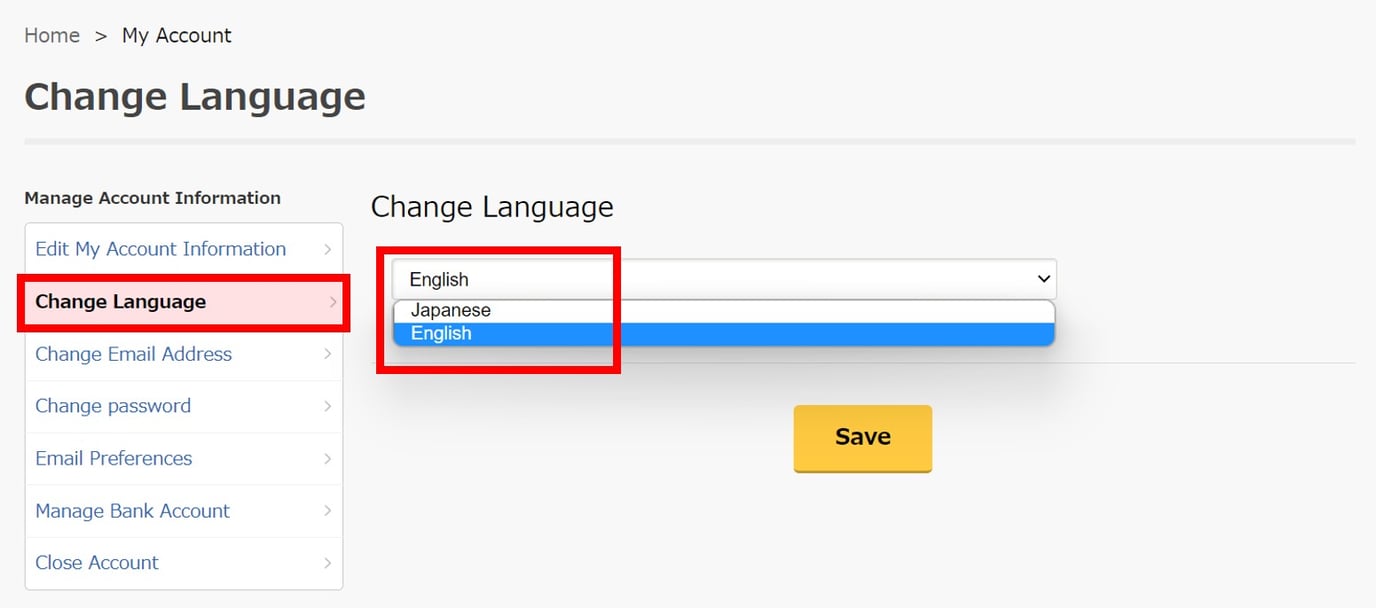Click the yellow Save button
Viewport: 1376px width, 608px height.
click(x=862, y=437)
